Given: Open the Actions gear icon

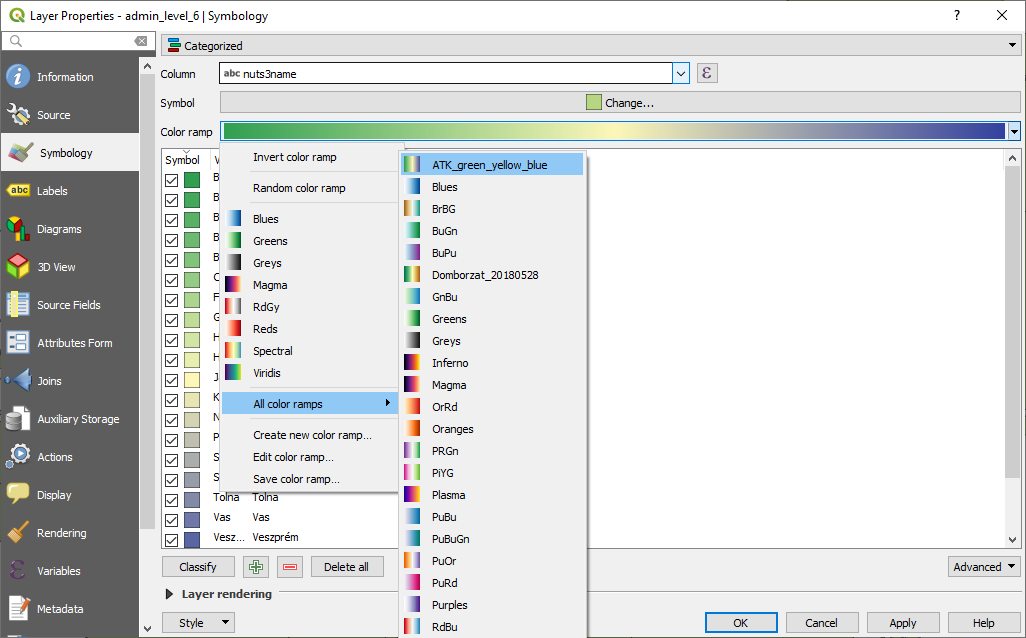Looking at the screenshot, I should 18,457.
